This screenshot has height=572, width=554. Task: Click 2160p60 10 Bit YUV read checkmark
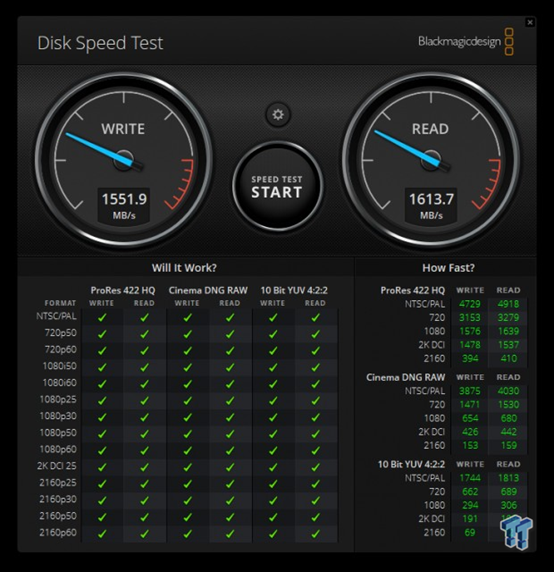tap(315, 534)
